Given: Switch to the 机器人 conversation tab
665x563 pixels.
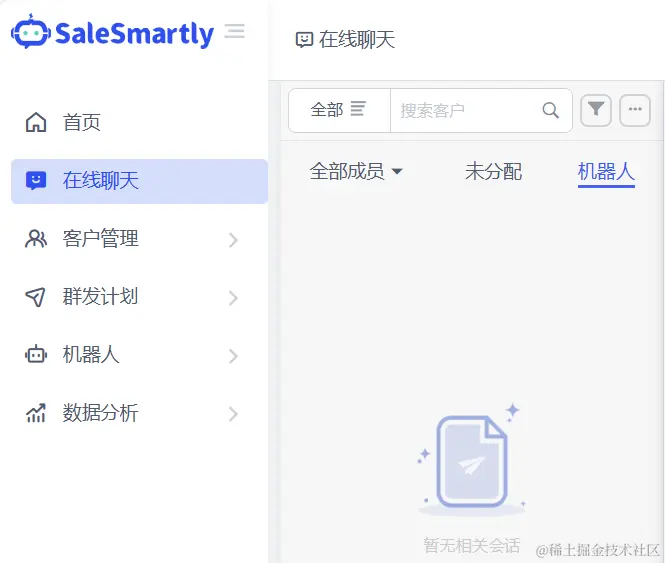Looking at the screenshot, I should 606,172.
